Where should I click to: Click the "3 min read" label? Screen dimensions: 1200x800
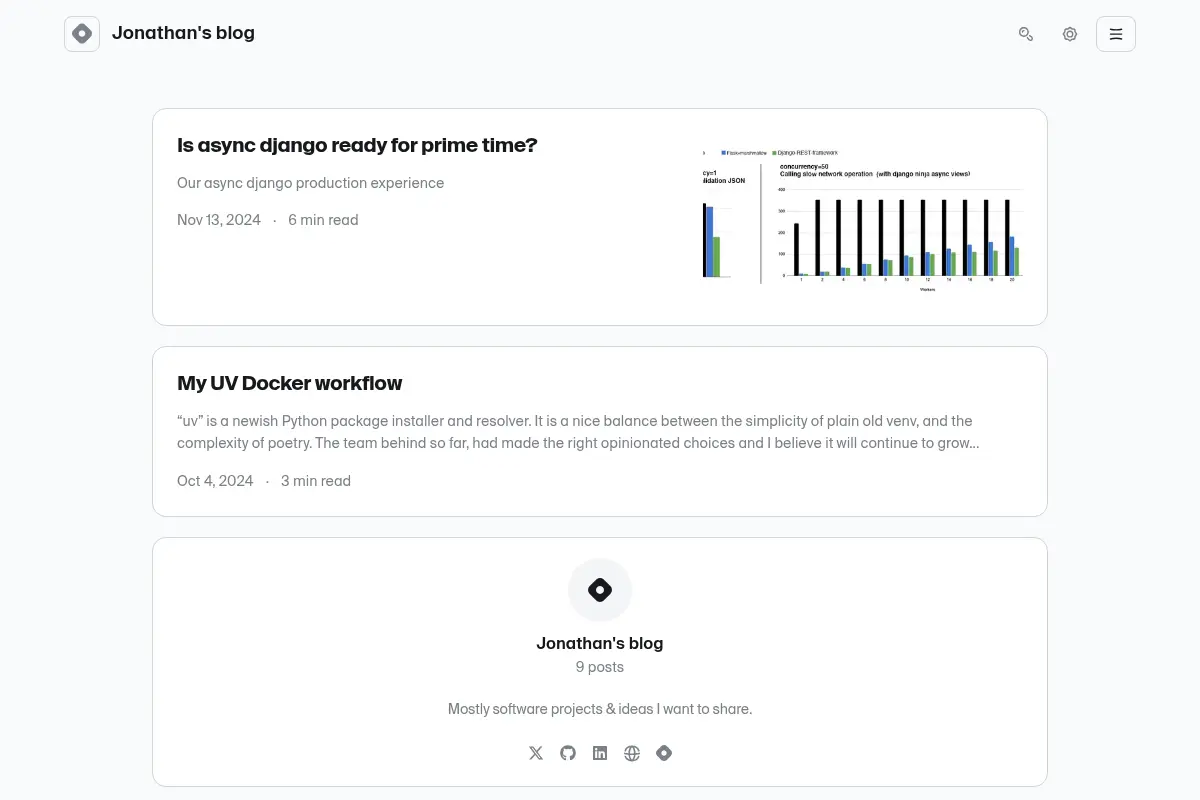click(x=316, y=481)
